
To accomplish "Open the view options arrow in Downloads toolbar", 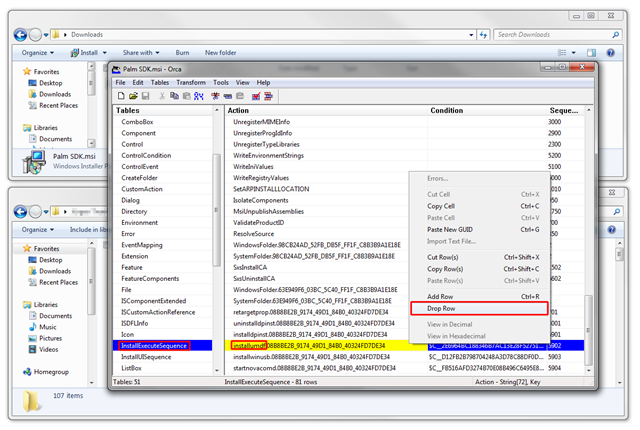I will click(x=573, y=53).
